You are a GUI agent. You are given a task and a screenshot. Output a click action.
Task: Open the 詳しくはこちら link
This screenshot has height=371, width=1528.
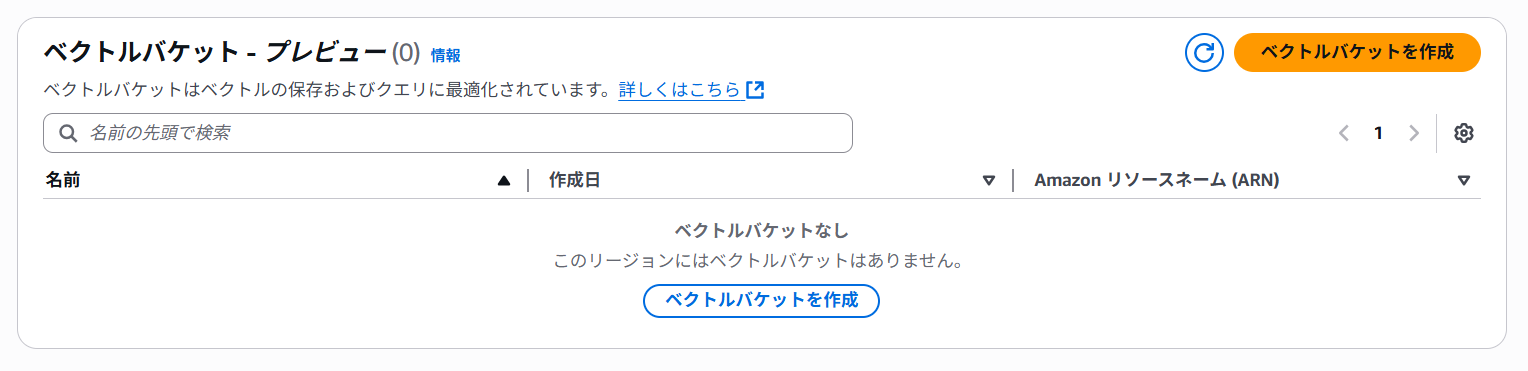[680, 90]
